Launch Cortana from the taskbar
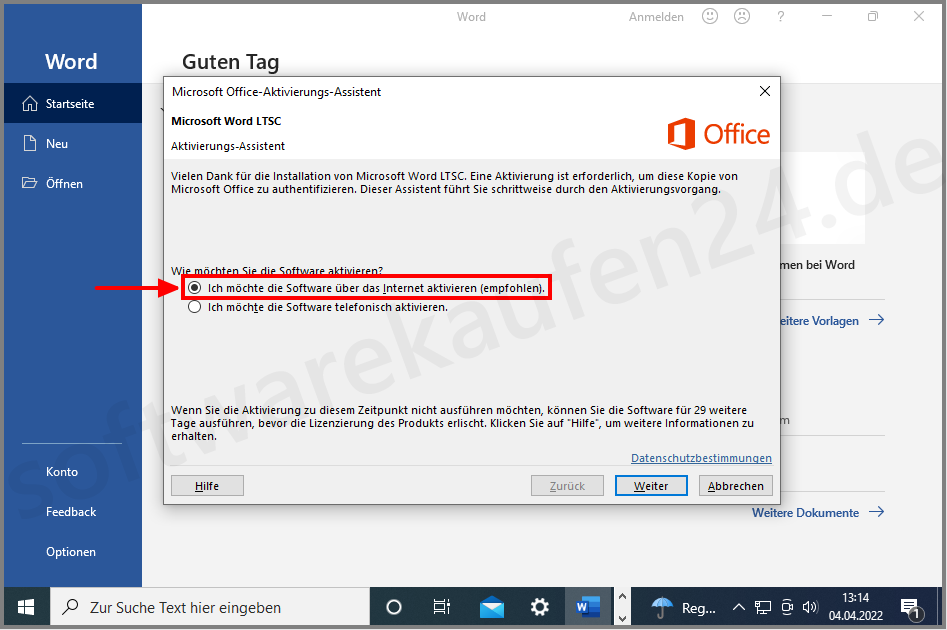 tap(393, 606)
